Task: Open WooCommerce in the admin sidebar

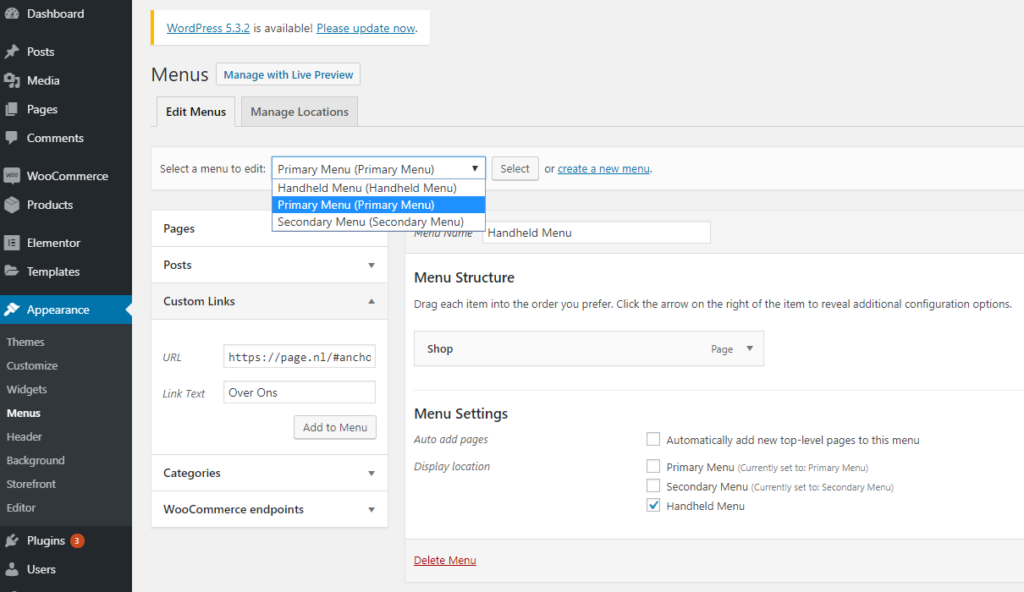Action: point(65,176)
